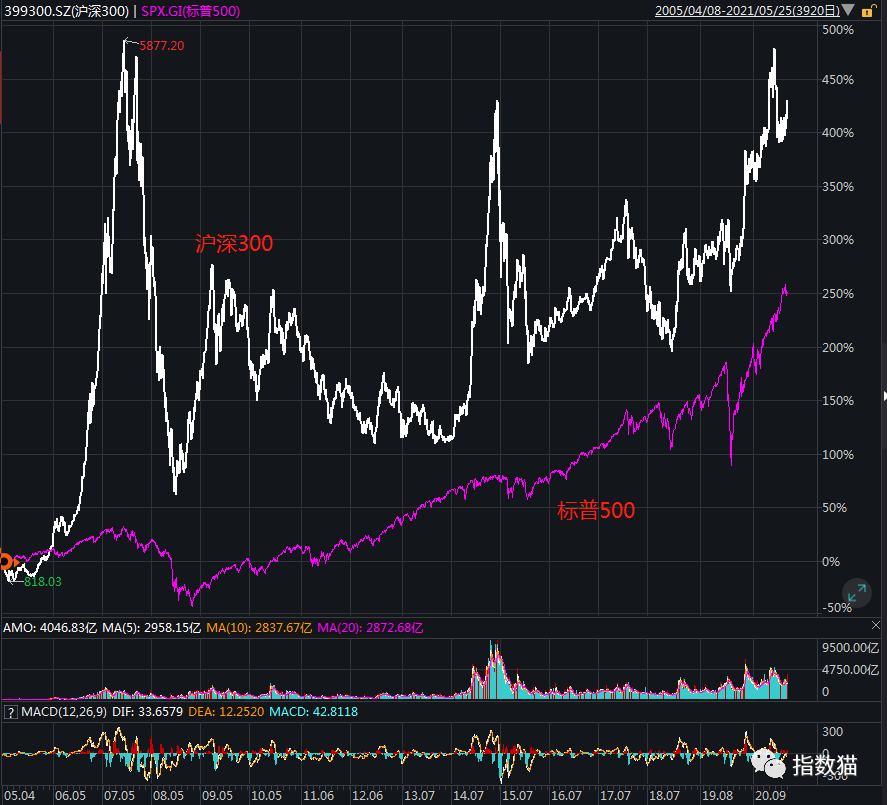Click the 5877.20 peak price label

pos(162,46)
